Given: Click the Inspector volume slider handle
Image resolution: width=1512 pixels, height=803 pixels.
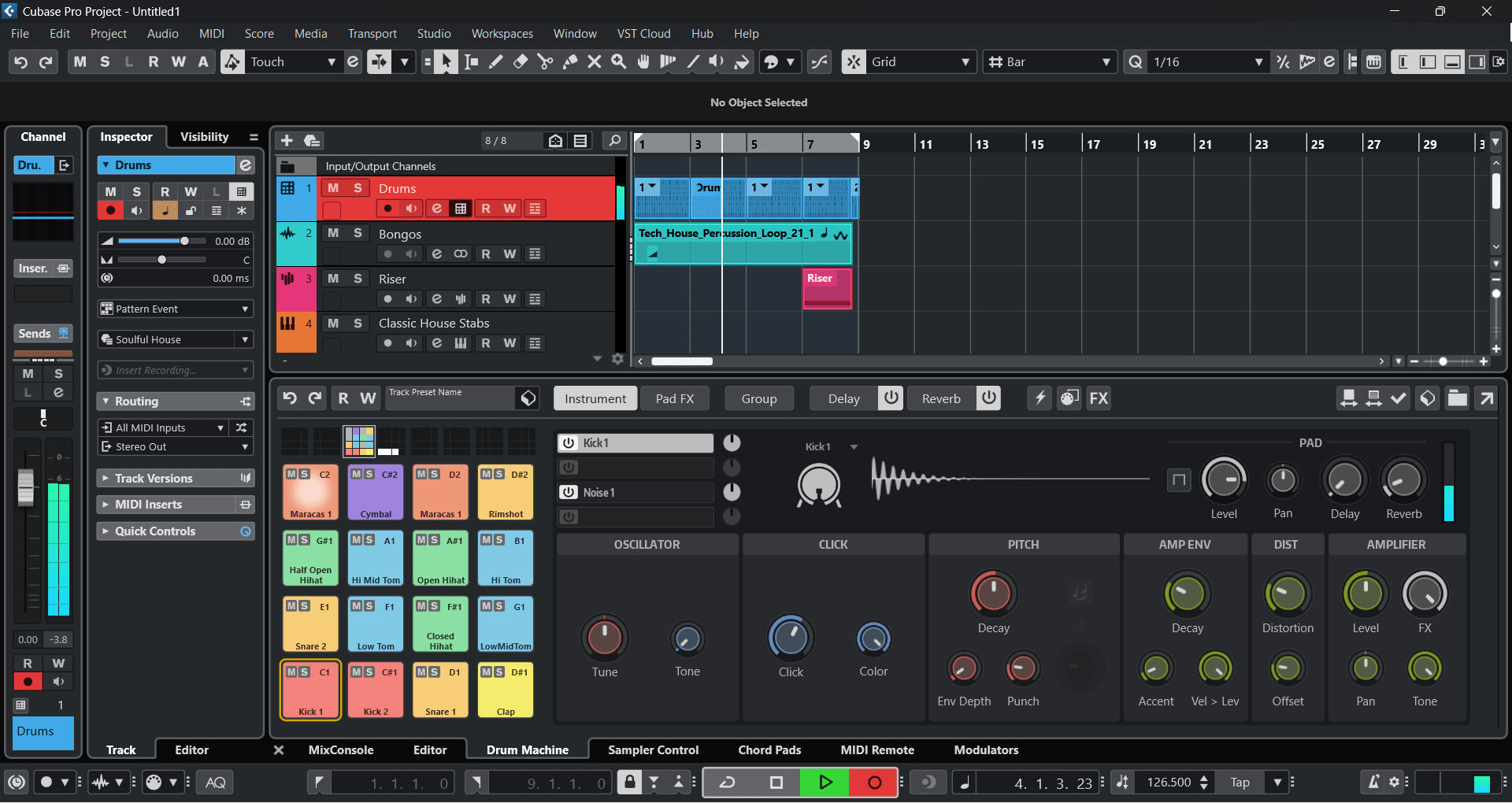Looking at the screenshot, I should coord(184,241).
